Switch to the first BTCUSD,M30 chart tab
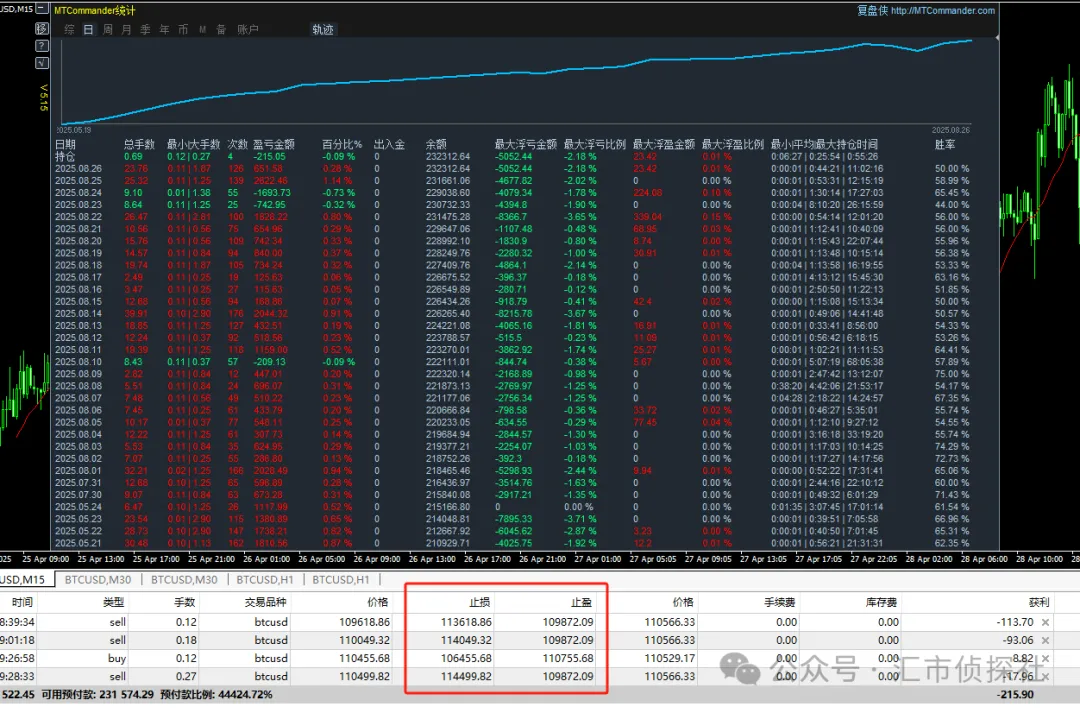 click(x=99, y=579)
